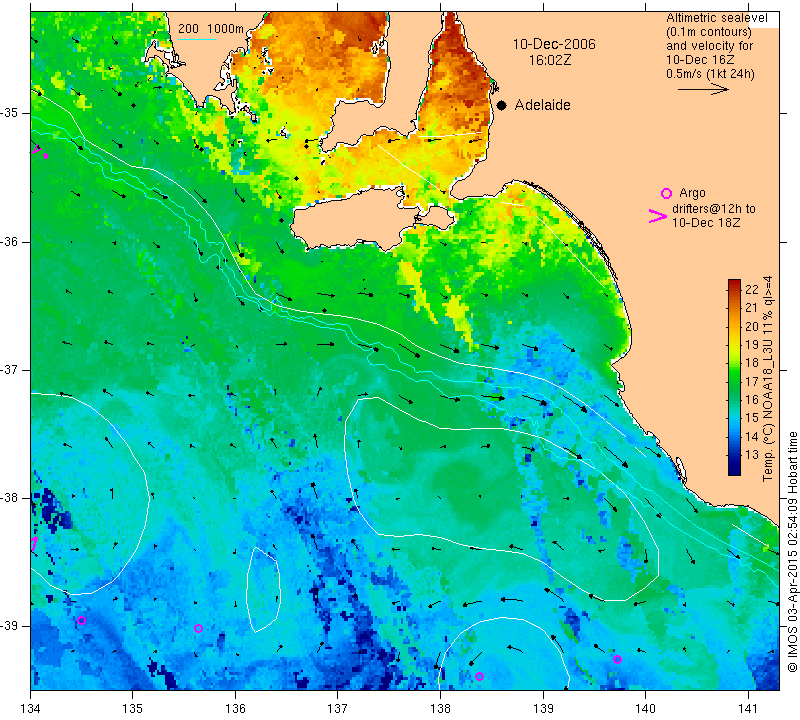Click the Adelaide label
Image resolution: width=800 pixels, height=720 pixels.
[x=542, y=105]
